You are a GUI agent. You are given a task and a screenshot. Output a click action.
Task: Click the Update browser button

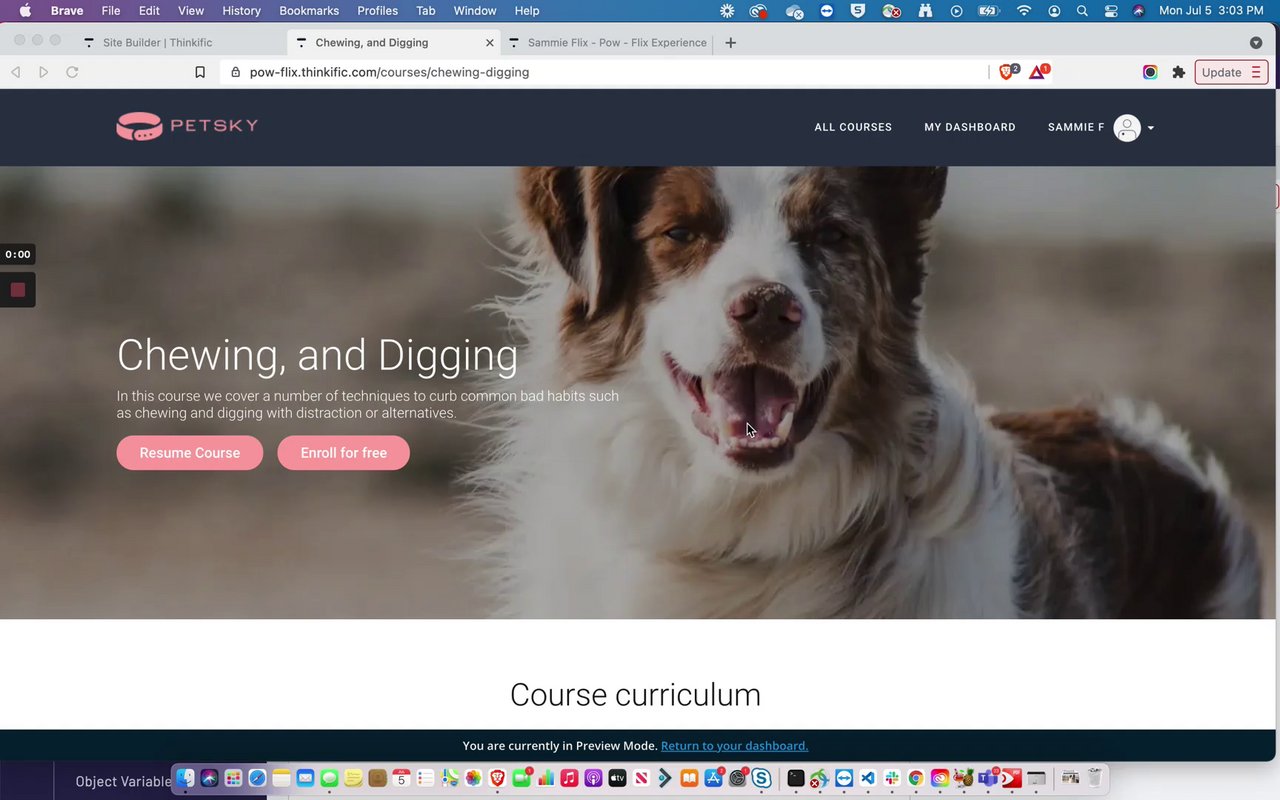[1231, 72]
